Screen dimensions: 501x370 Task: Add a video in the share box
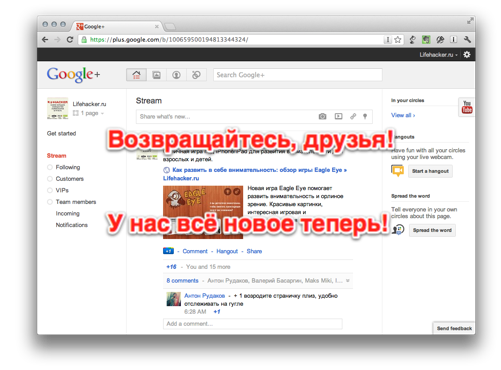[x=338, y=116]
